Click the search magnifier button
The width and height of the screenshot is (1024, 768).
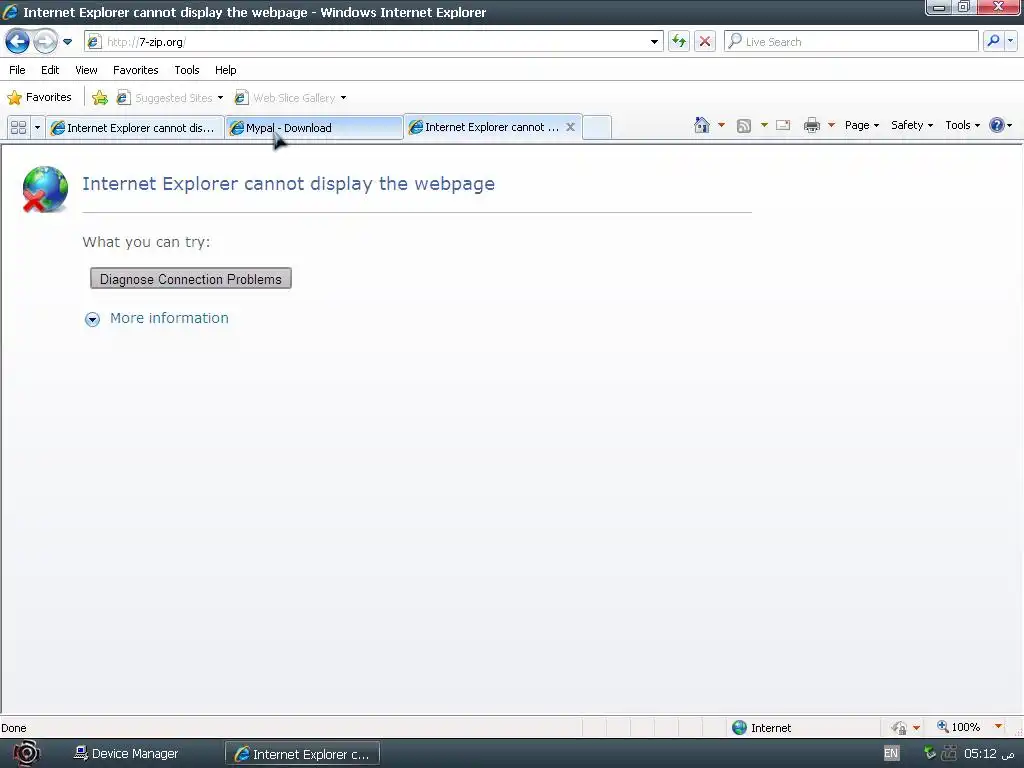993,41
